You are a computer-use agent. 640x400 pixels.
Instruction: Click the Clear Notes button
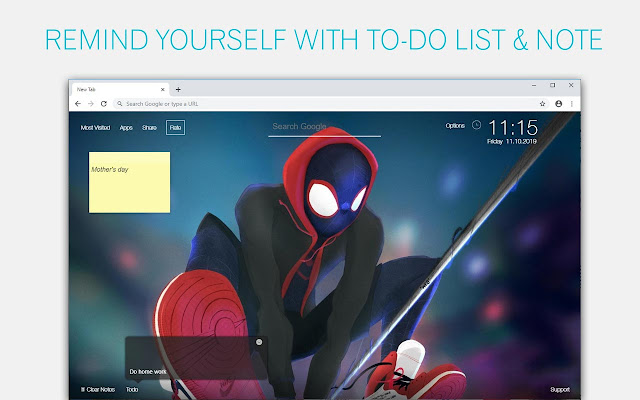pyautogui.click(x=98, y=389)
